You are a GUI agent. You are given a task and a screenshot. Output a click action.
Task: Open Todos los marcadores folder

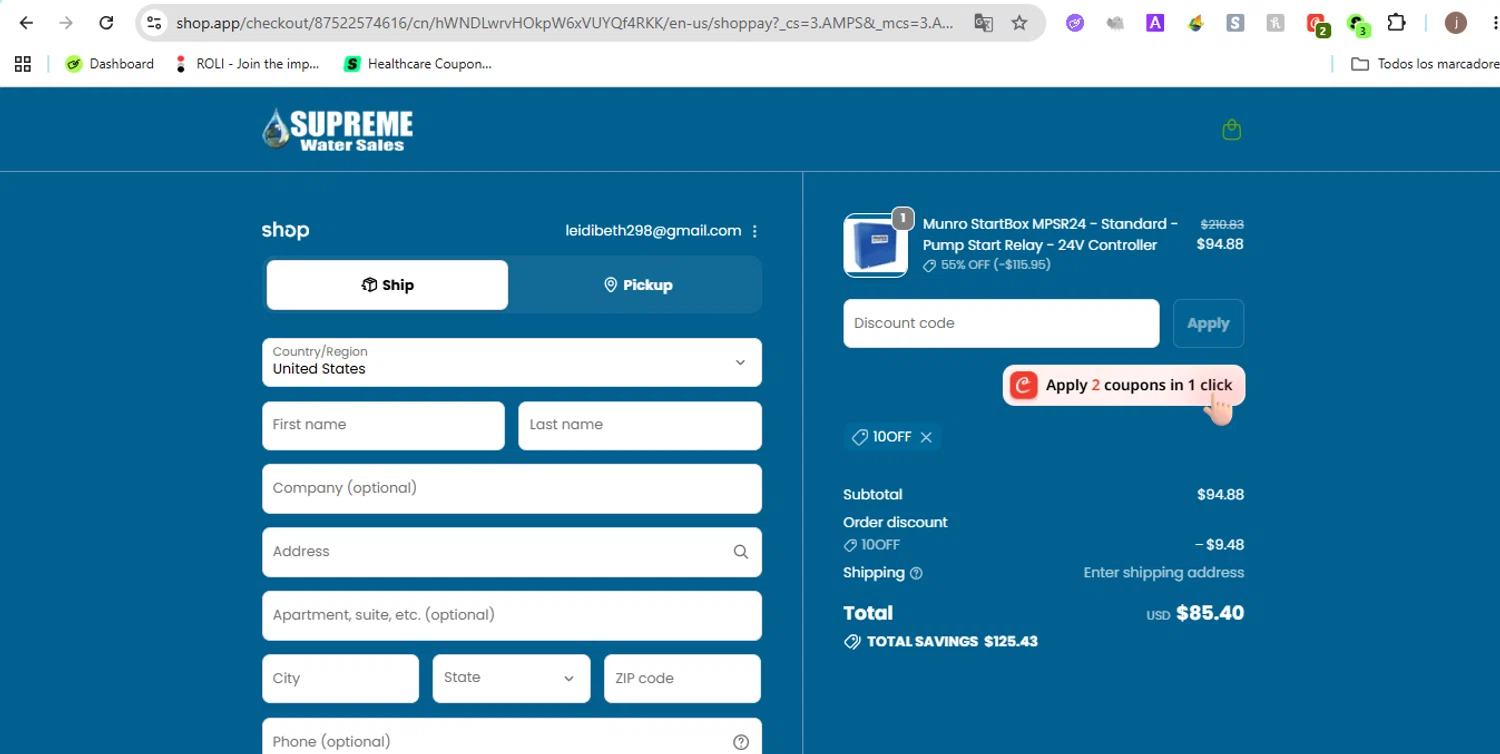1424,64
